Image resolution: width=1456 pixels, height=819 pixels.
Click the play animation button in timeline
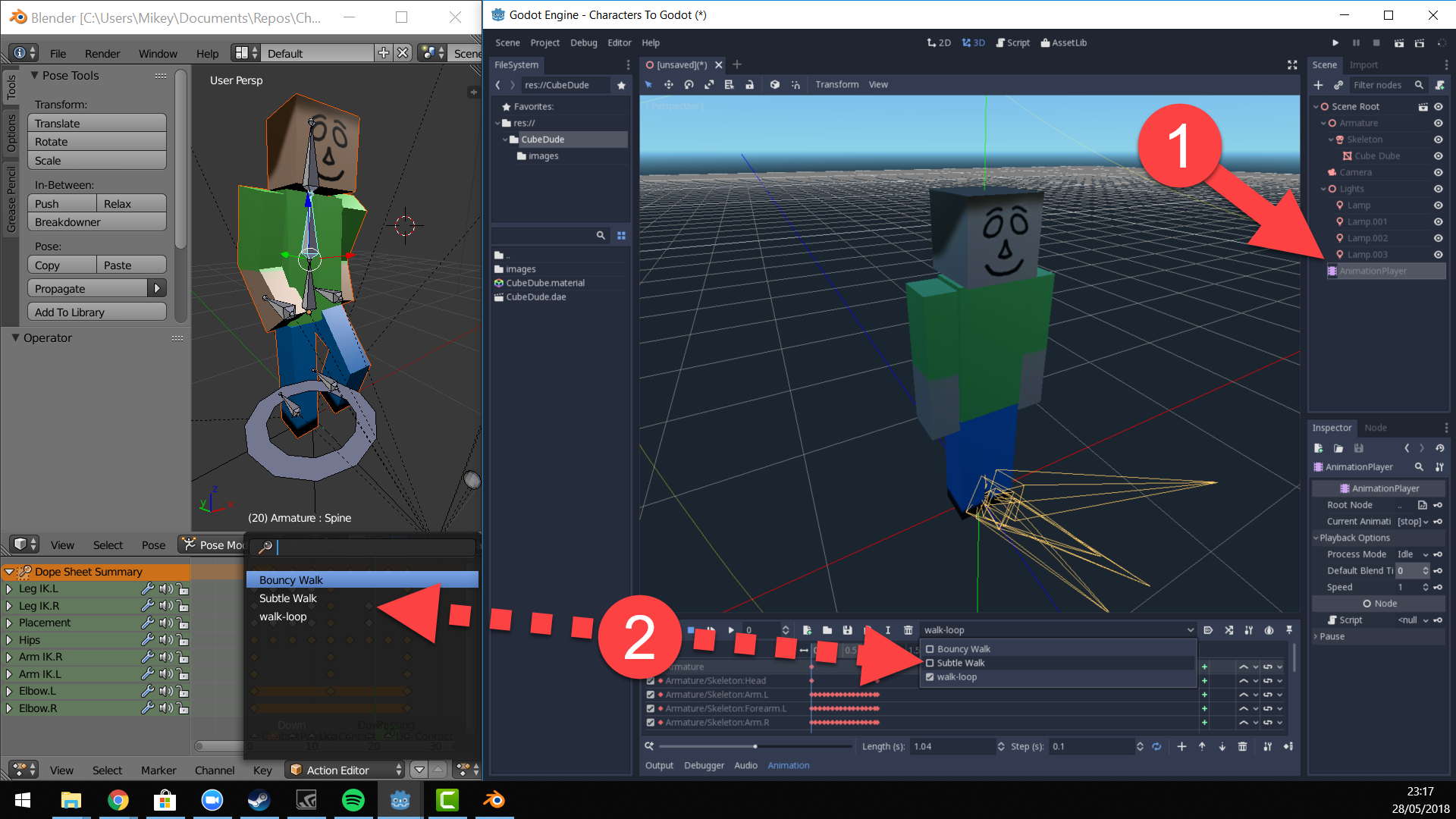click(x=731, y=630)
